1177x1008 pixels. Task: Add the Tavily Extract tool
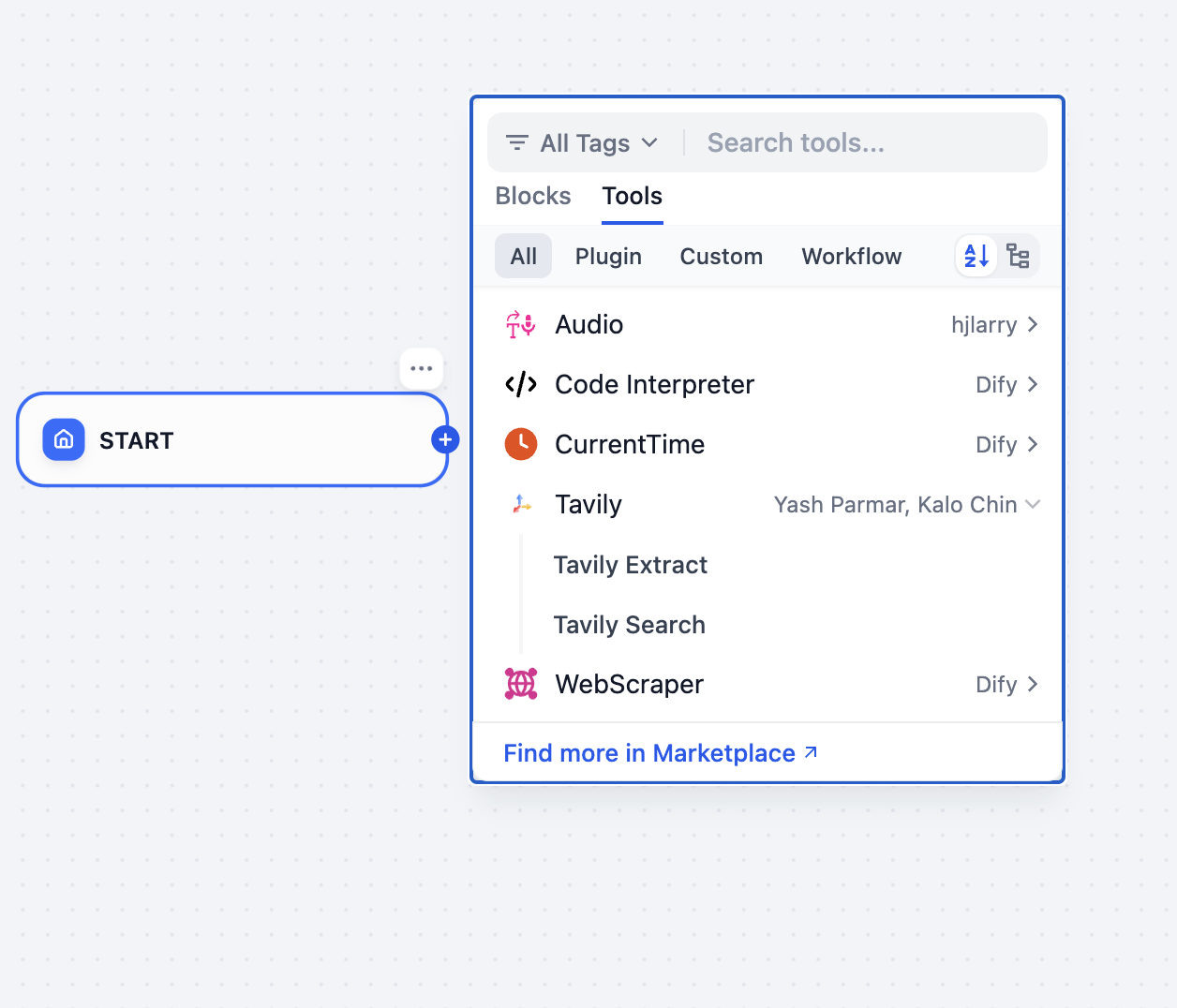click(x=631, y=565)
